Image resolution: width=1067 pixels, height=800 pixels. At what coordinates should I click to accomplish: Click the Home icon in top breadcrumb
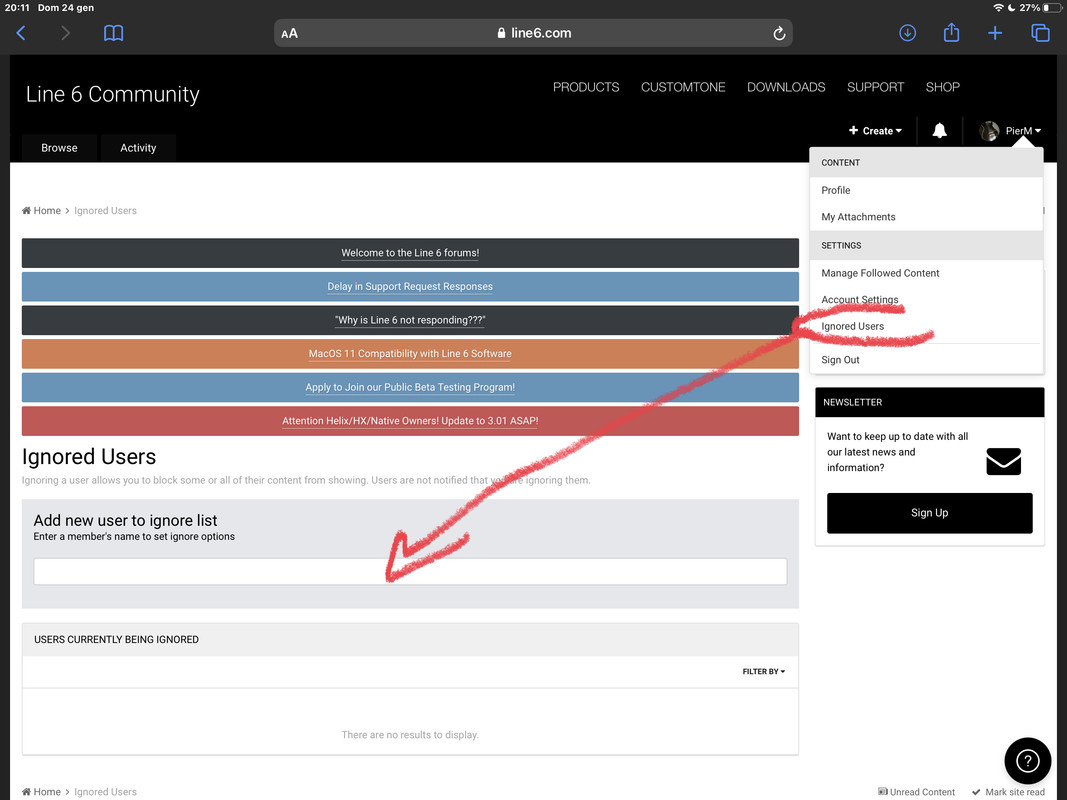27,211
